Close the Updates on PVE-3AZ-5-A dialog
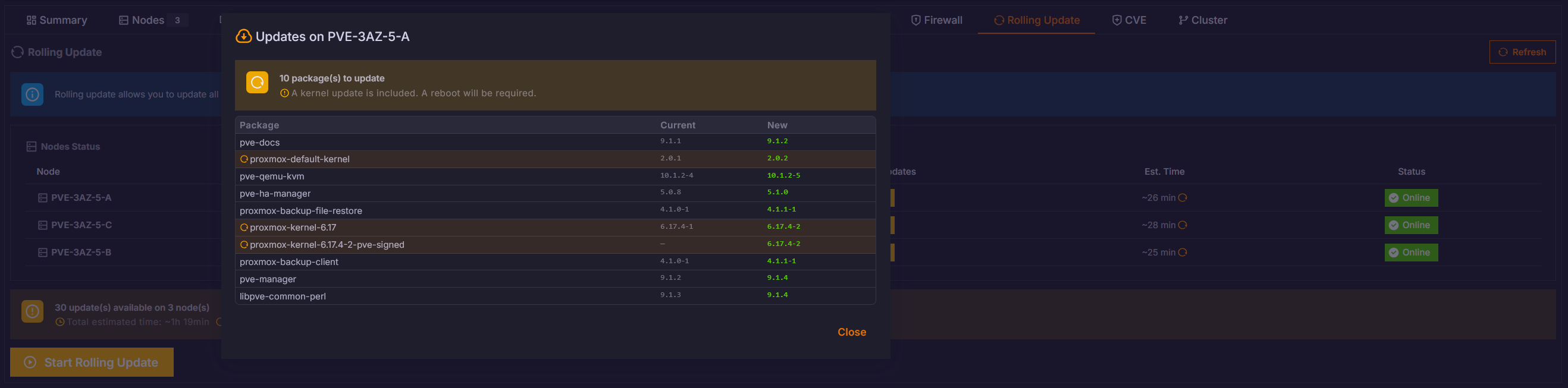The image size is (1568, 388). 852,332
